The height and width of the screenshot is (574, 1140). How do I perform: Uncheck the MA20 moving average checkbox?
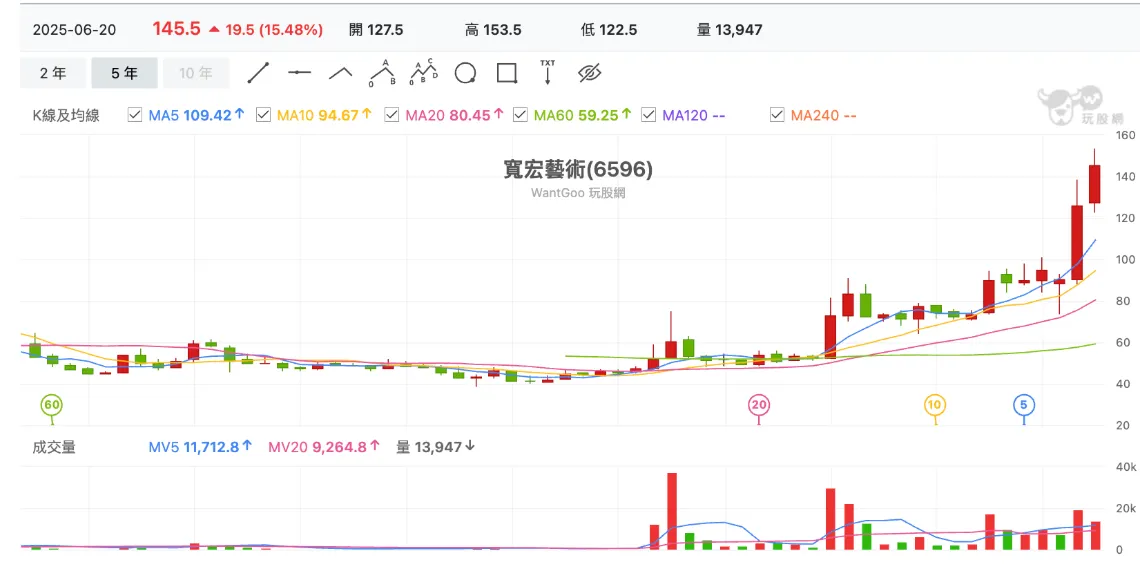click(391, 115)
